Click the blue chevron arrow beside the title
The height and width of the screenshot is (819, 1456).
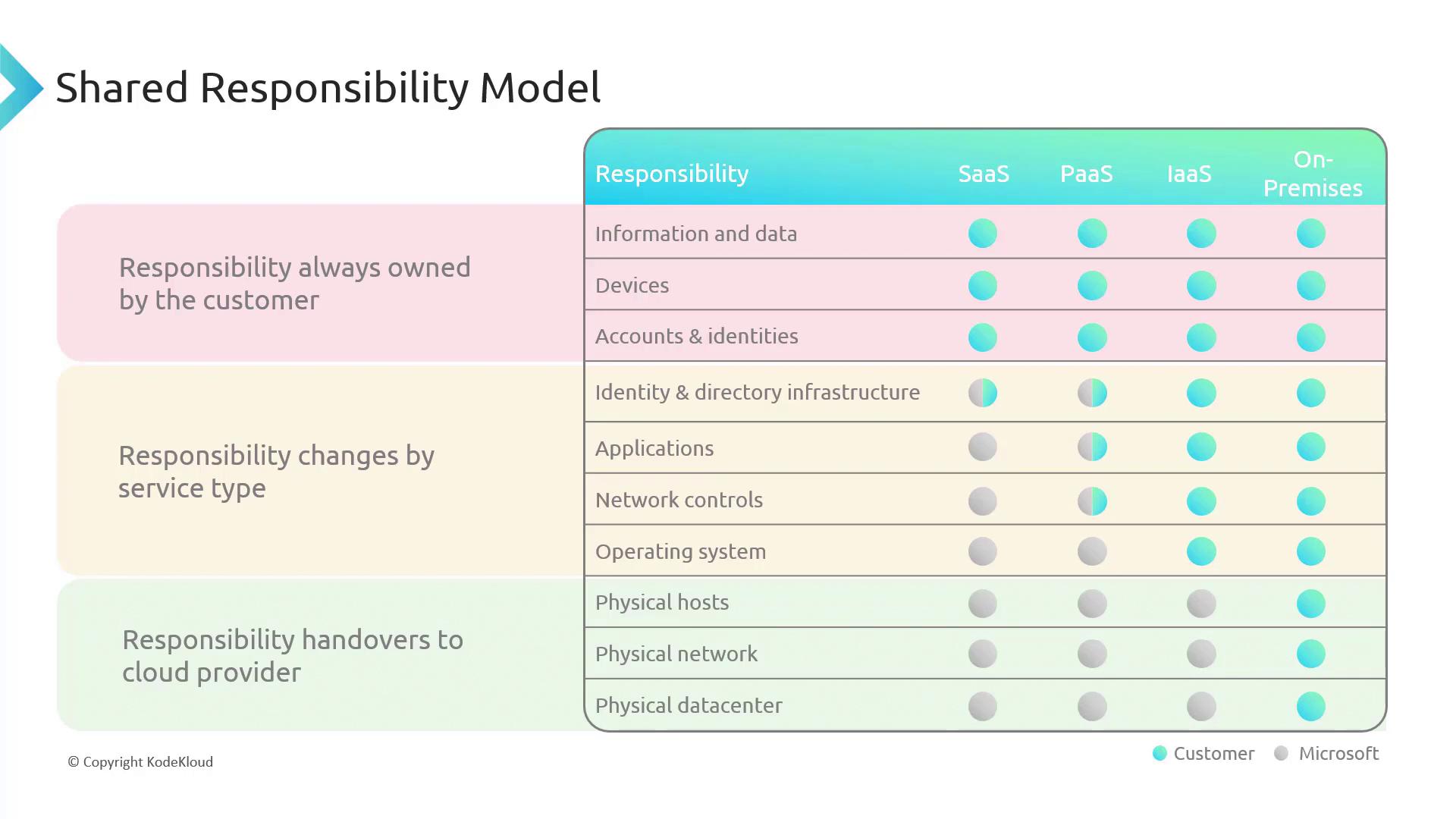[x=20, y=88]
